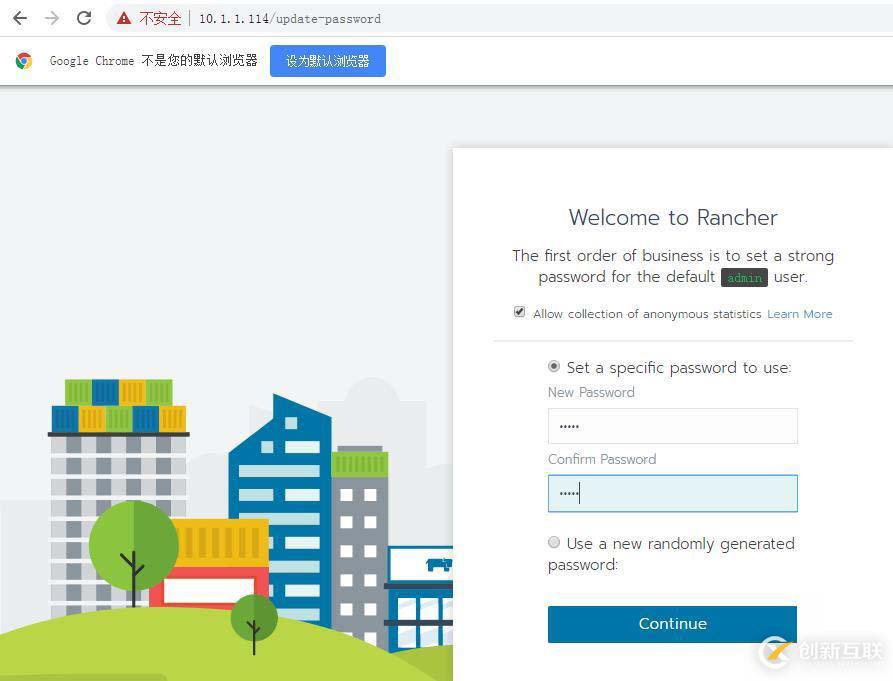Viewport: 893px width, 681px height.
Task: Click the stacked shipping containers illustration
Action: pyautogui.click(x=119, y=406)
